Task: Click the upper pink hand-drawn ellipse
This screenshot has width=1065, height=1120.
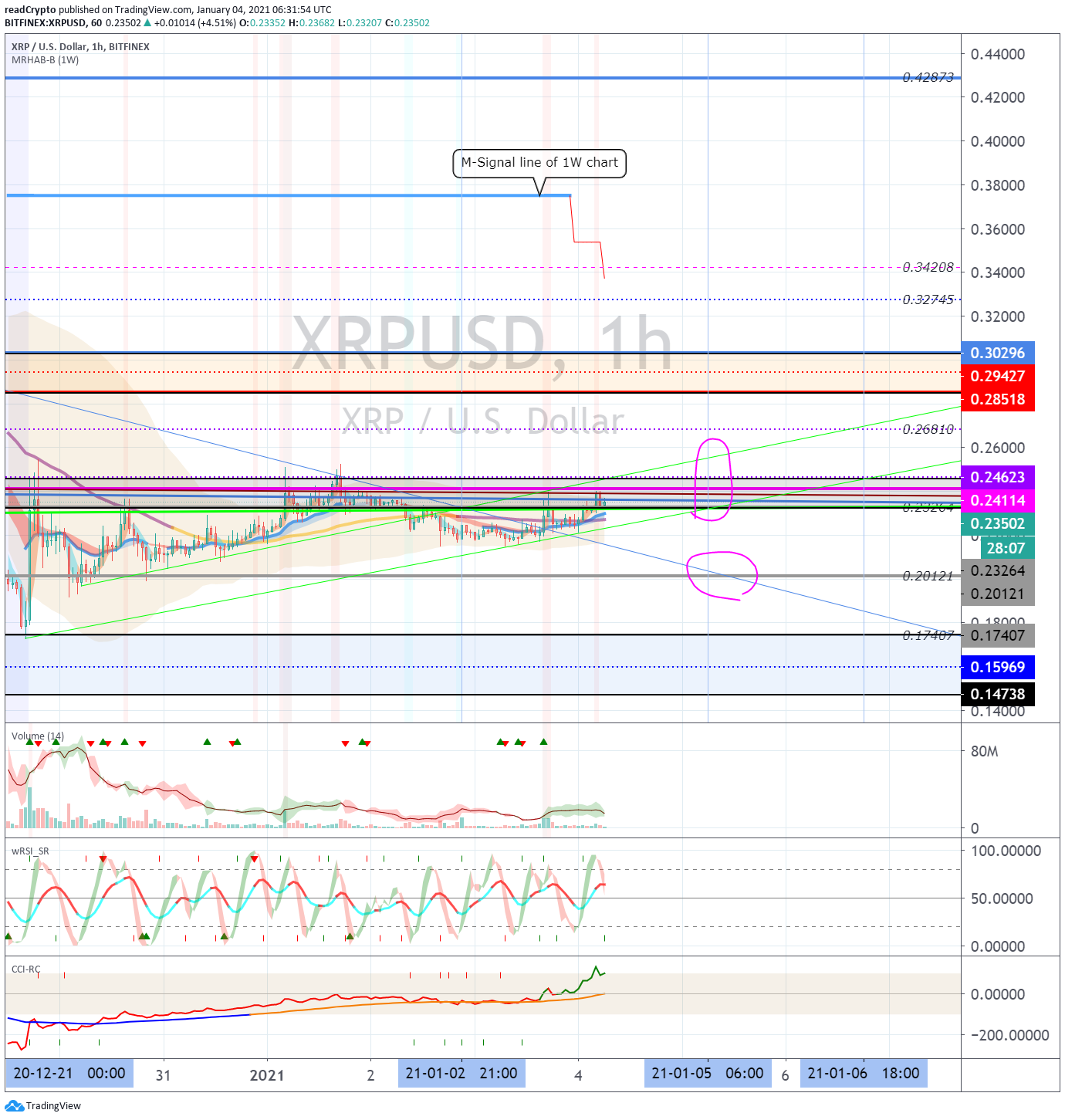Action: point(713,479)
